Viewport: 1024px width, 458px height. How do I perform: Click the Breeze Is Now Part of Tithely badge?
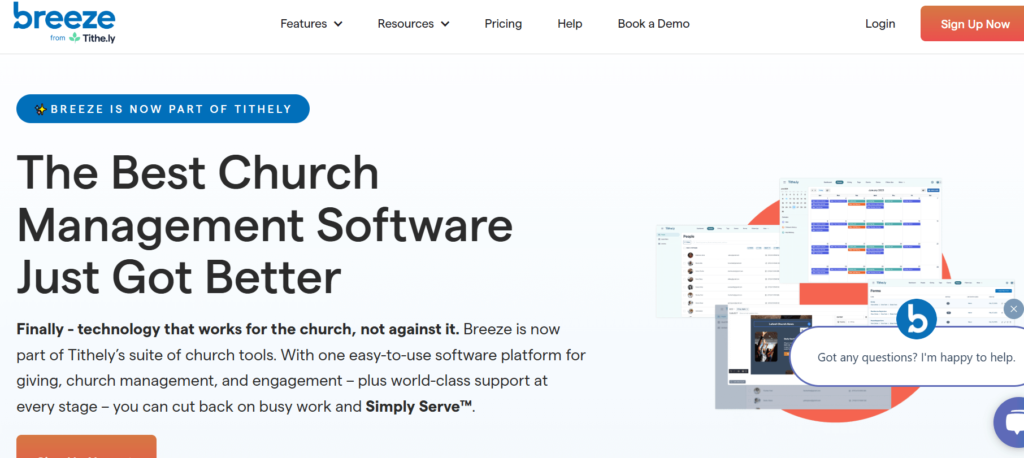click(163, 108)
